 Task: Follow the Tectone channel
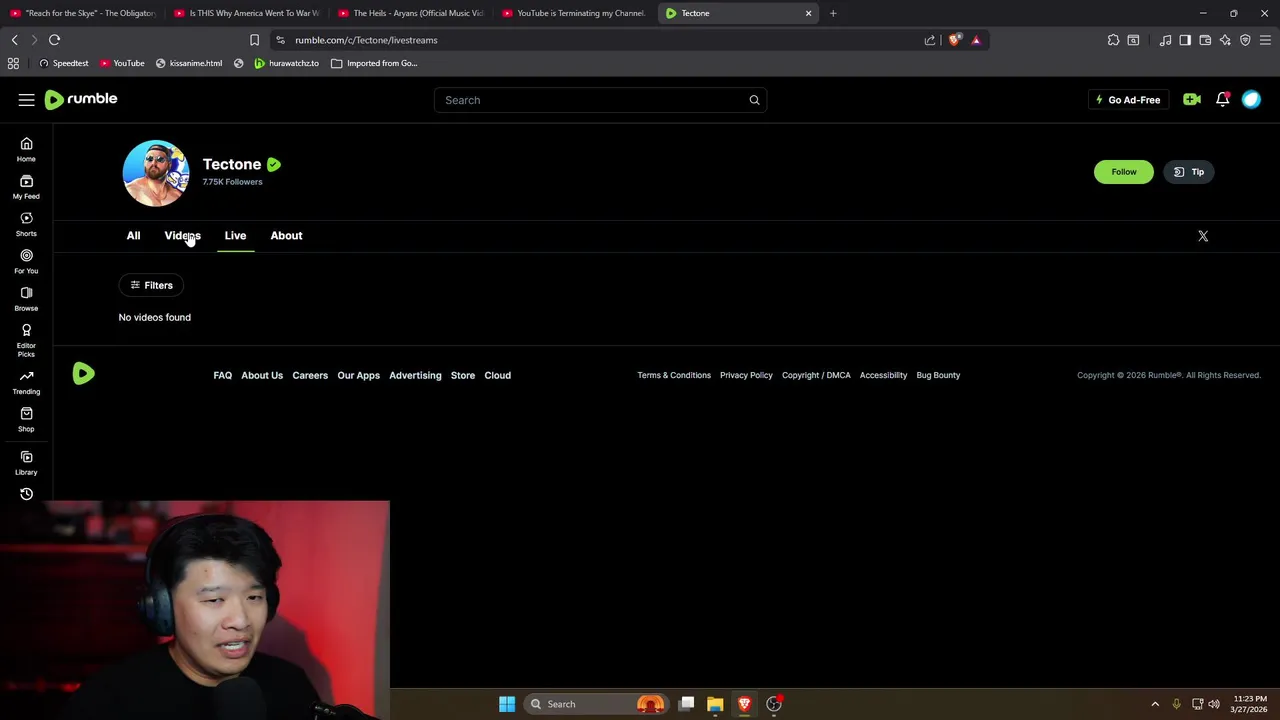point(1123,172)
